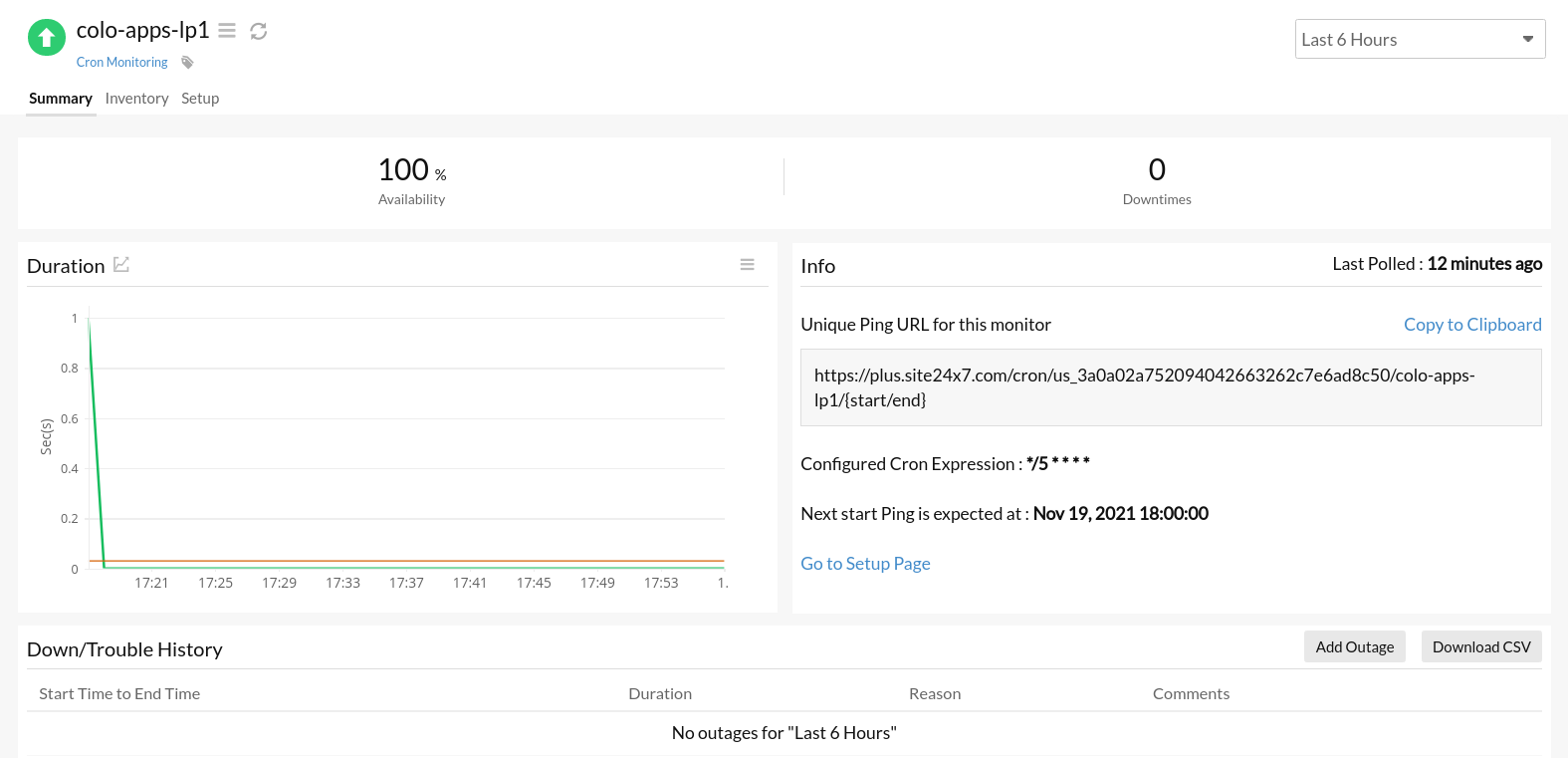Open the Duration chart expand icon
Screen dimensions: 1568x758
point(121,264)
